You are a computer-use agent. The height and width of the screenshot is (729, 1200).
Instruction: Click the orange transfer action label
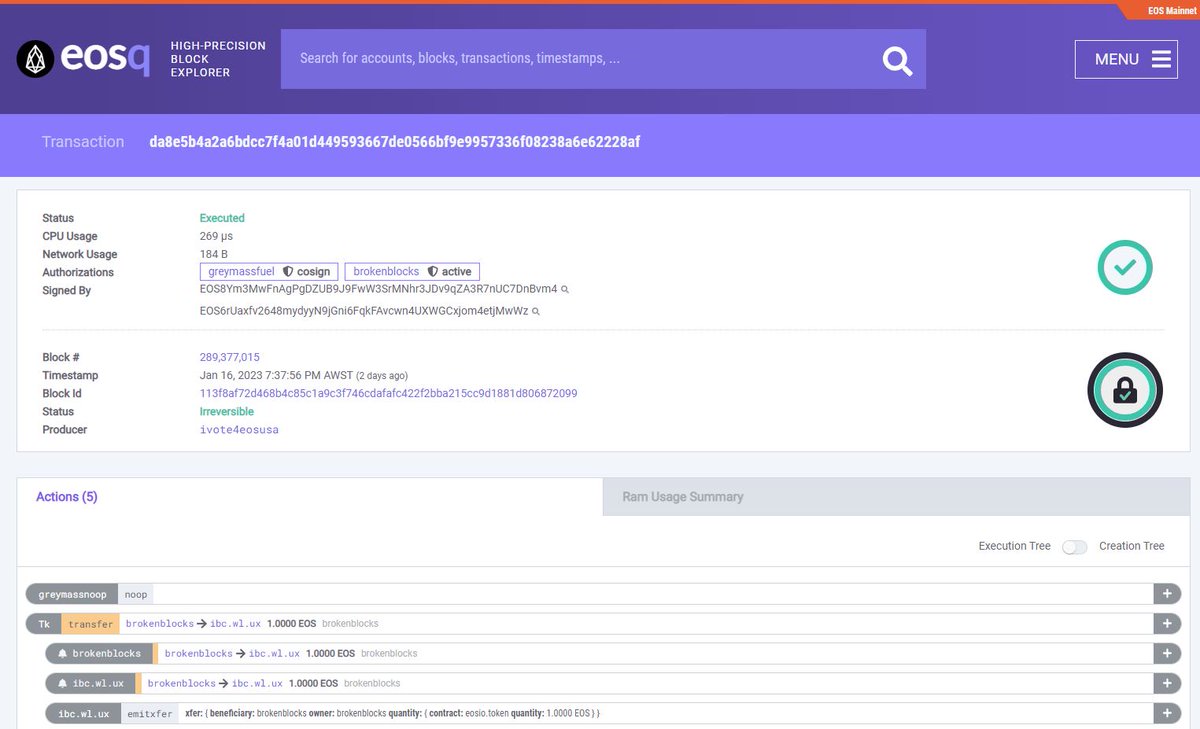90,624
